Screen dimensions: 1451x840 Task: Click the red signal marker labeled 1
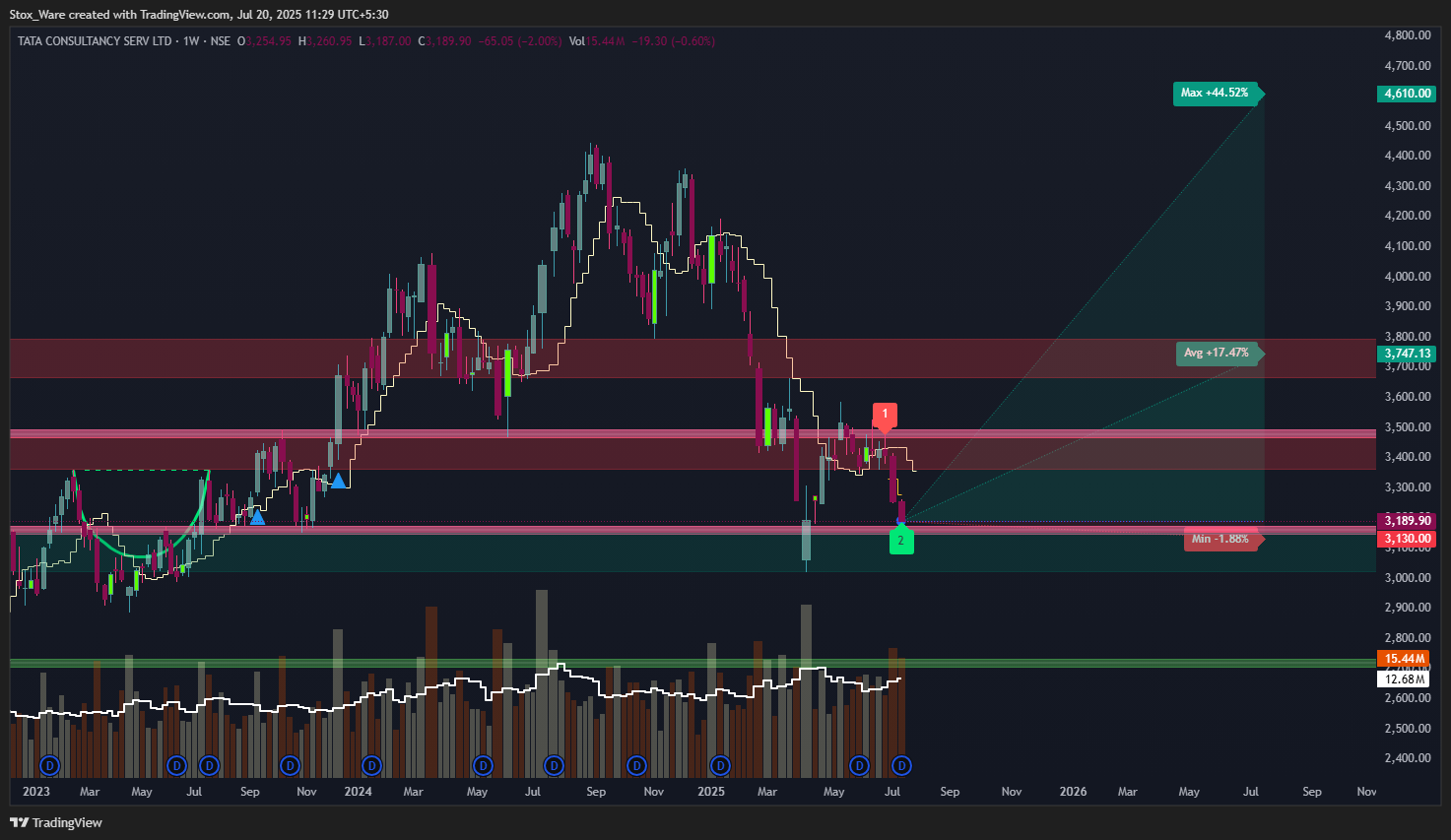click(x=885, y=417)
